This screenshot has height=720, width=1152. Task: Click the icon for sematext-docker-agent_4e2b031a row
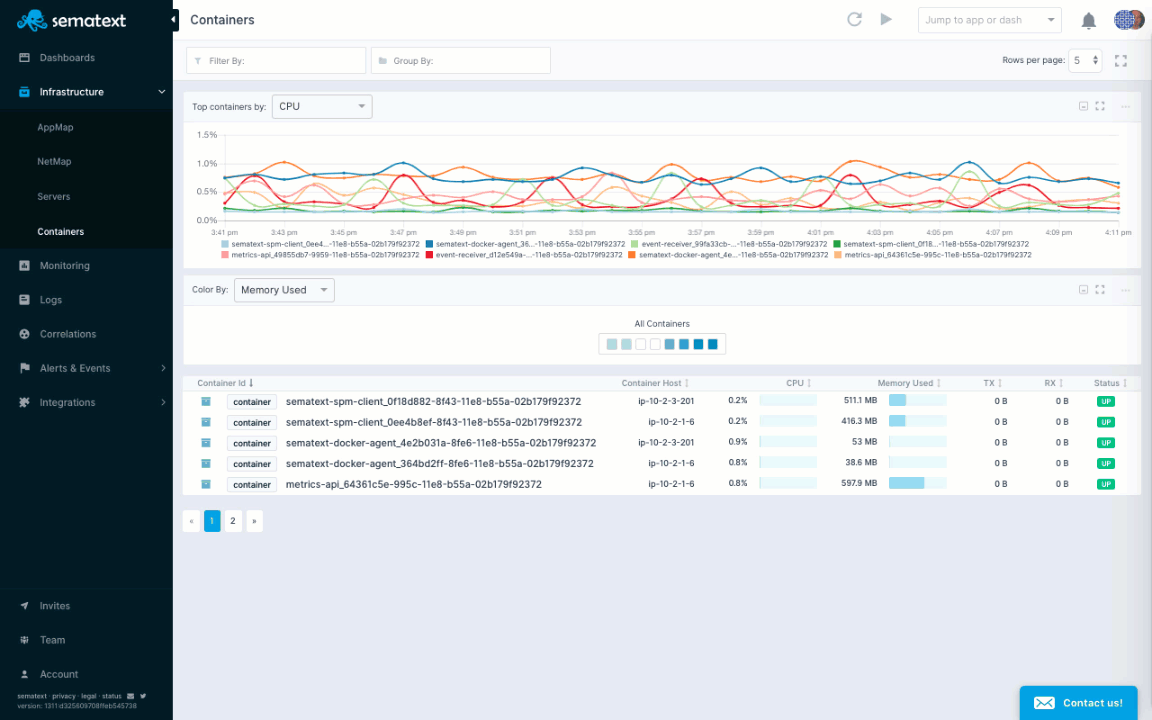206,443
